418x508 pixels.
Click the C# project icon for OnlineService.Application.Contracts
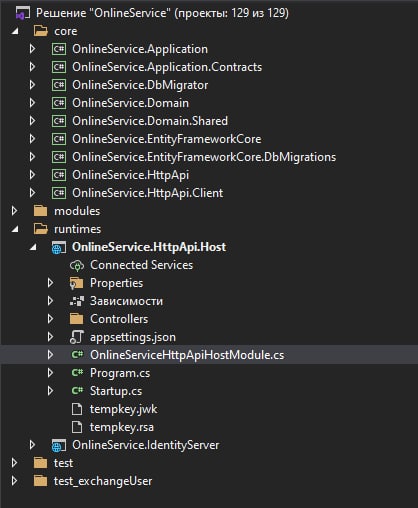coord(59,67)
